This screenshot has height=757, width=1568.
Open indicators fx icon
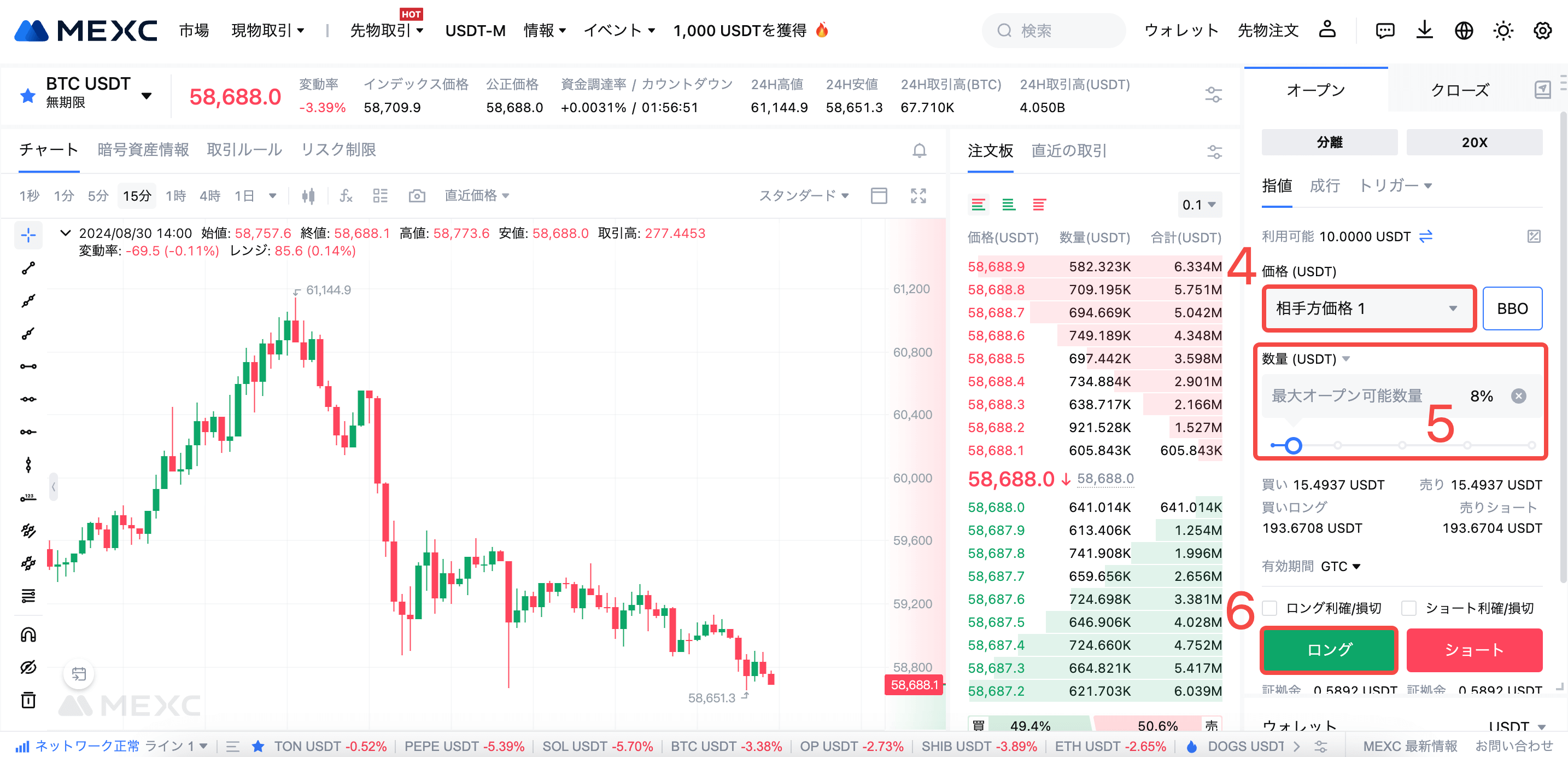[x=346, y=195]
